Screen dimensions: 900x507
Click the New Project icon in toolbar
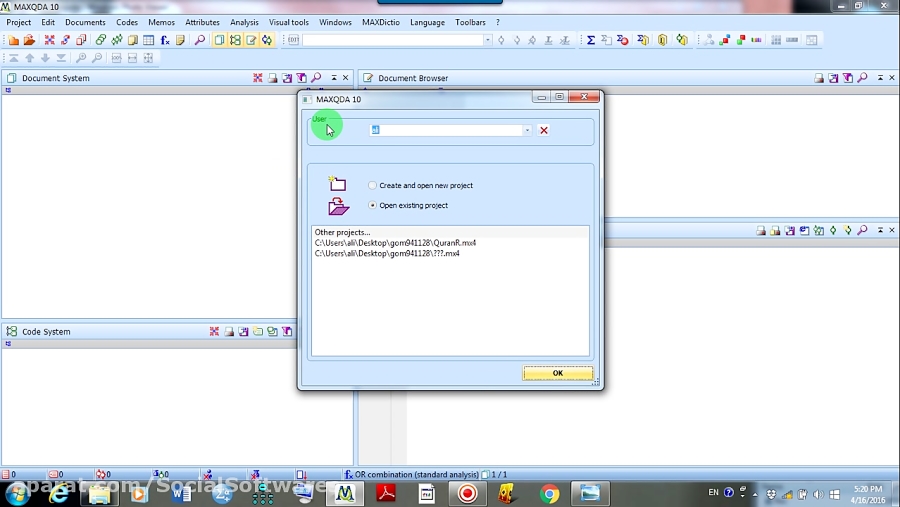pos(13,40)
